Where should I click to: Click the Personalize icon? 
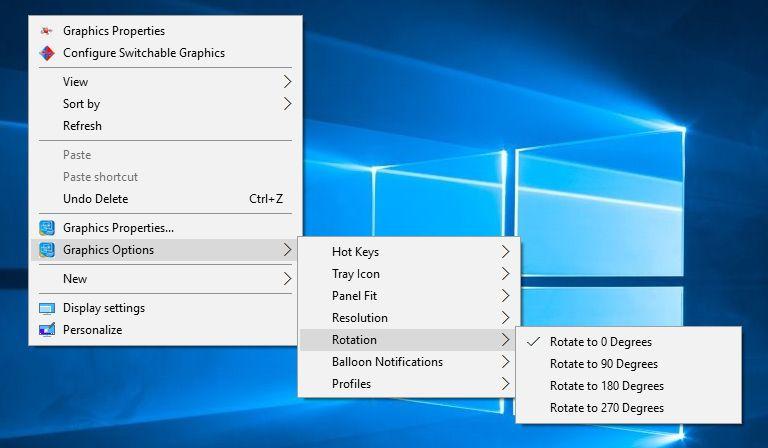tap(47, 330)
